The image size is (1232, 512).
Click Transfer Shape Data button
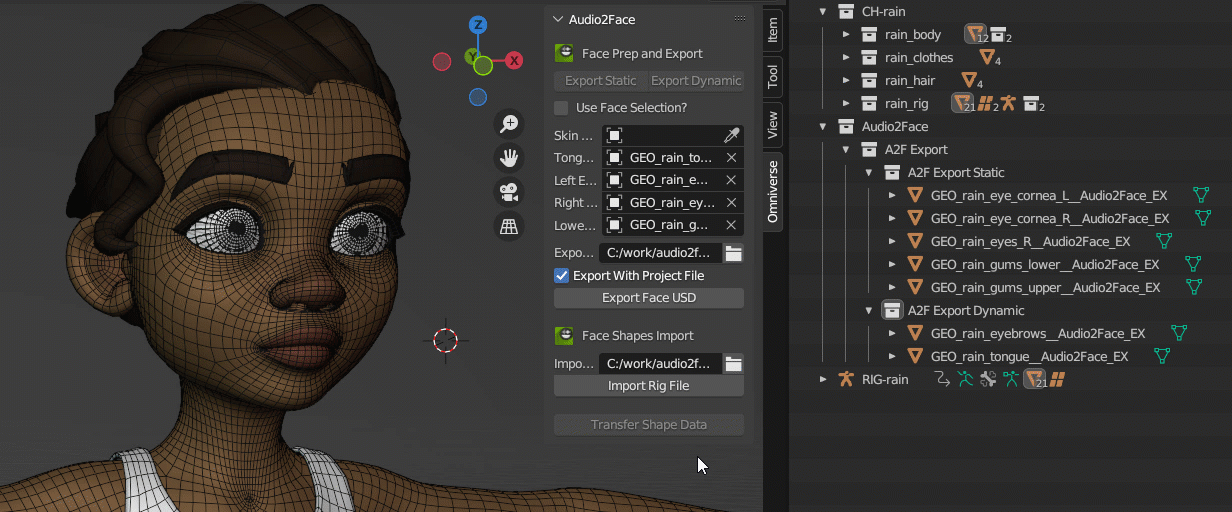click(x=649, y=425)
